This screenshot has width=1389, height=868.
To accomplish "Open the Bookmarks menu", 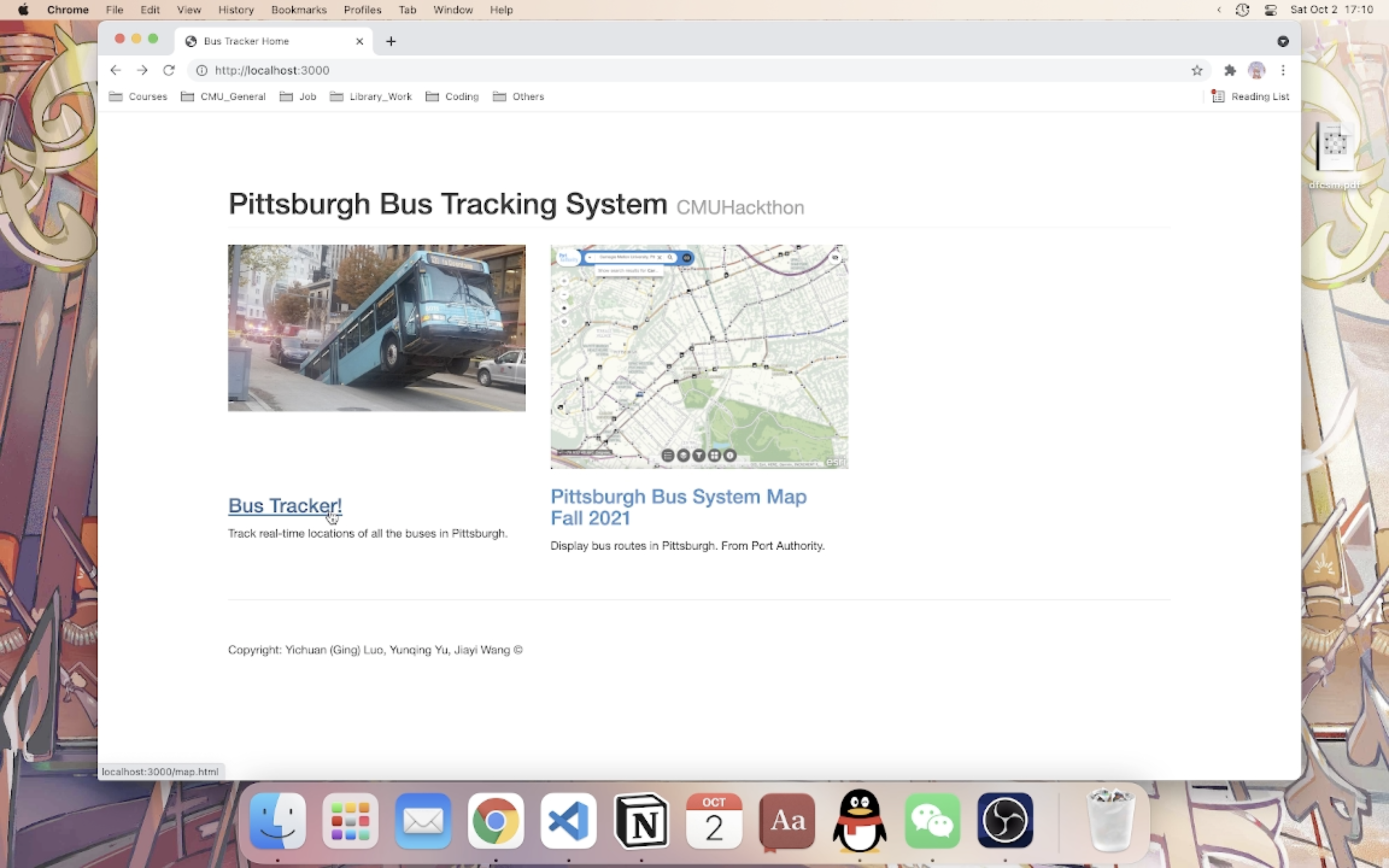I will pos(299,10).
